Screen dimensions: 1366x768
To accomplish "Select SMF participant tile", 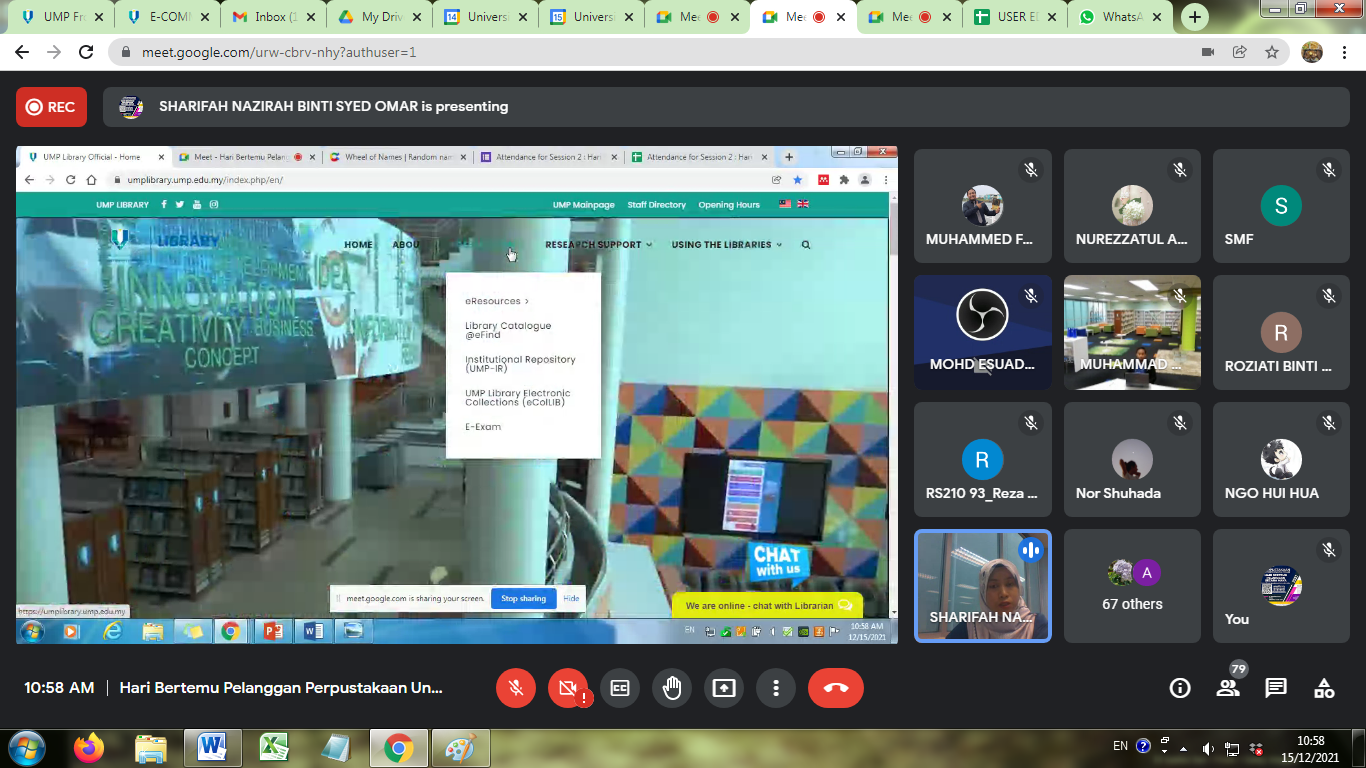I will coord(1281,206).
